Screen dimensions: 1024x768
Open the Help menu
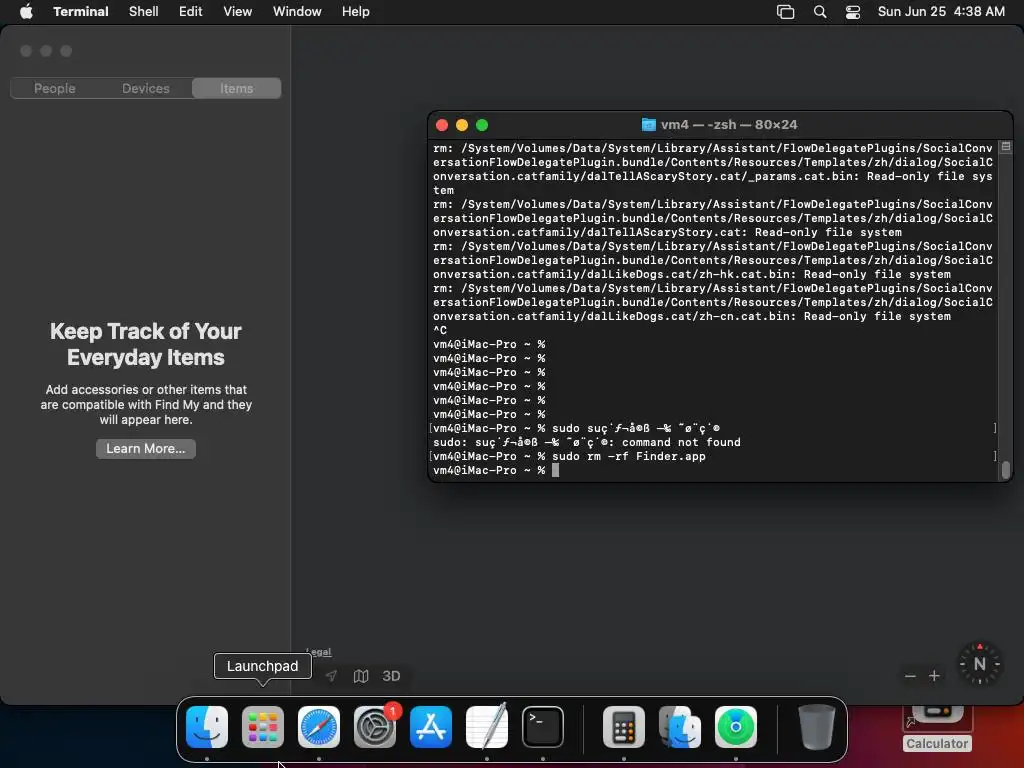coord(355,11)
